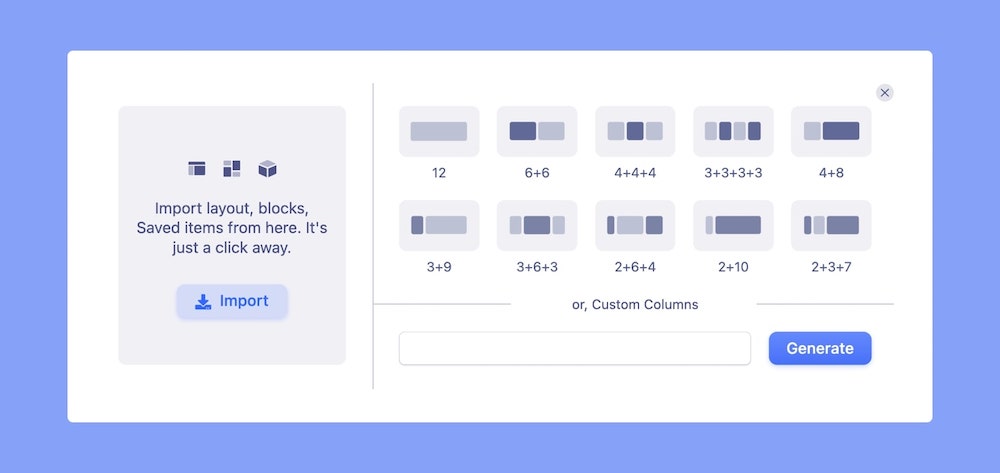Select the 2+3+7 column layout
Image resolution: width=1000 pixels, height=473 pixels.
831,225
